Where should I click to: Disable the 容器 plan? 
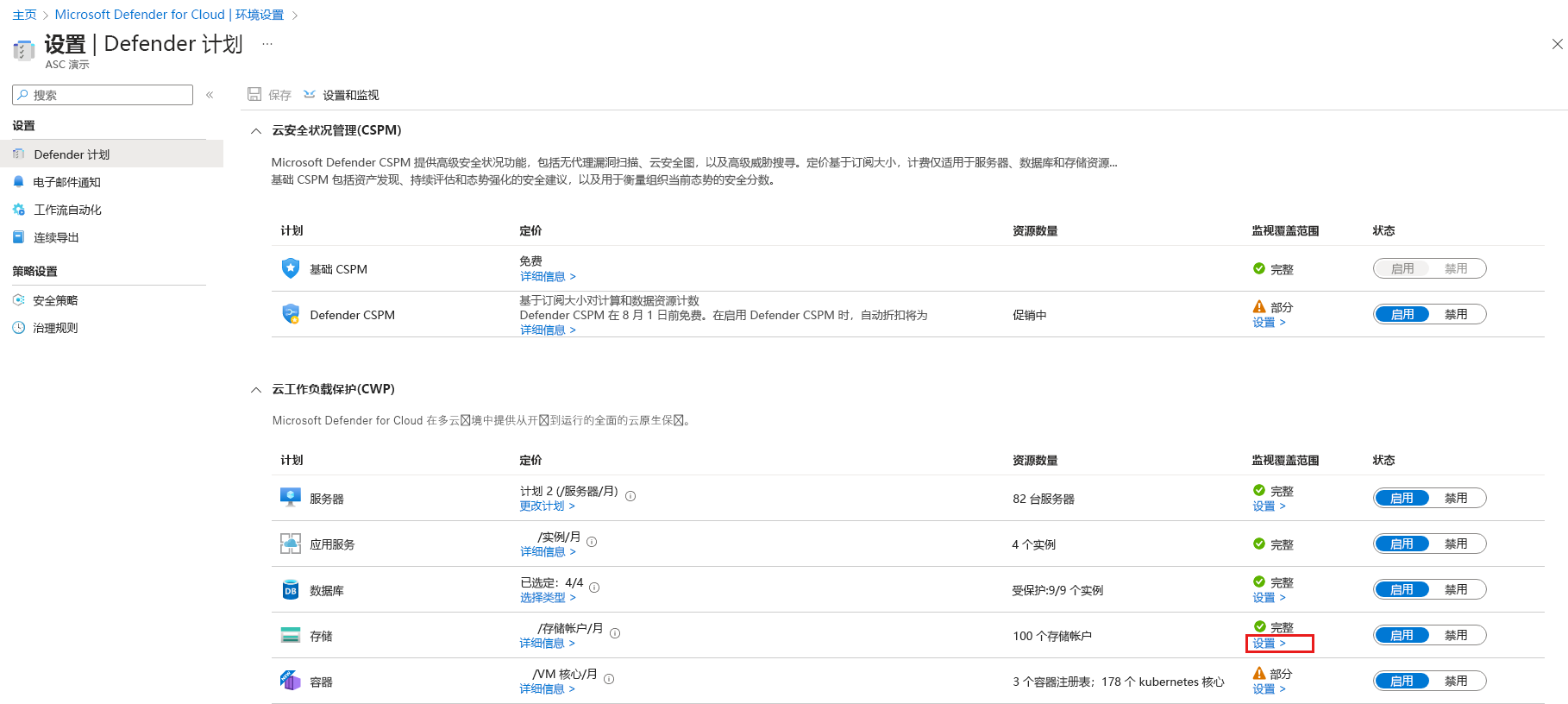[x=1456, y=681]
